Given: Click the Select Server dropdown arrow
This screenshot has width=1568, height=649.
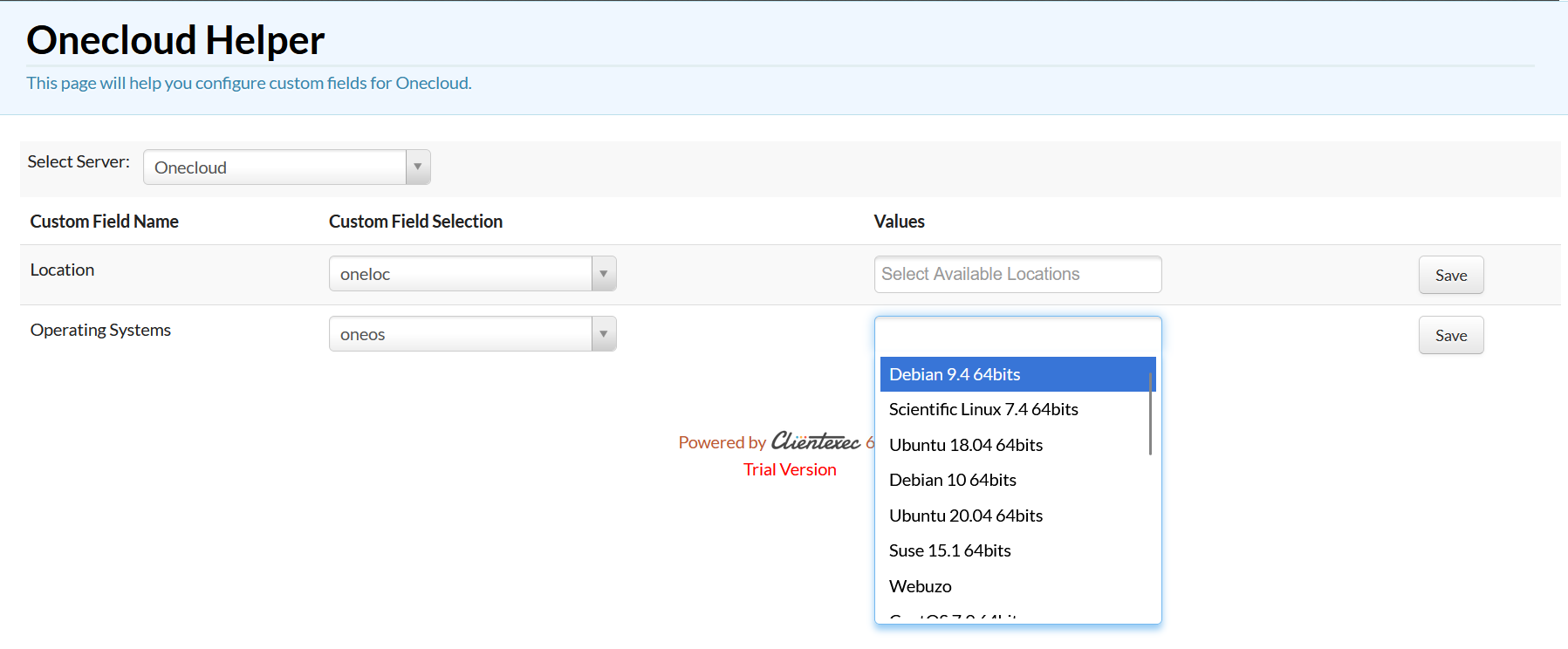Looking at the screenshot, I should click(418, 167).
